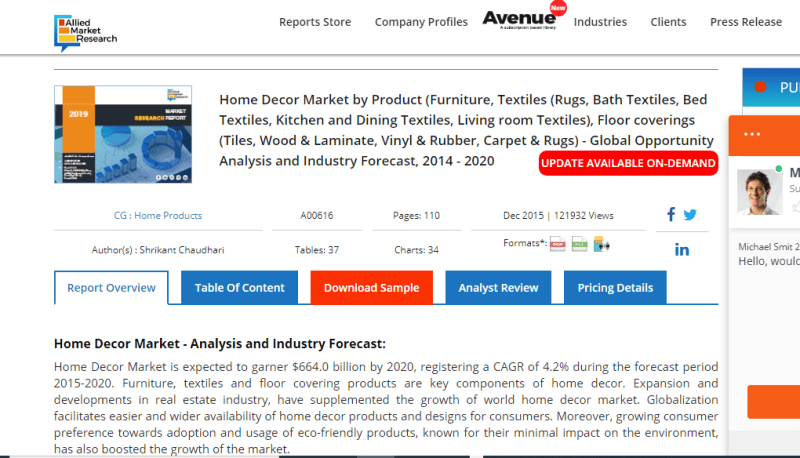Open the chat widget three-dots menu

pyautogui.click(x=753, y=134)
